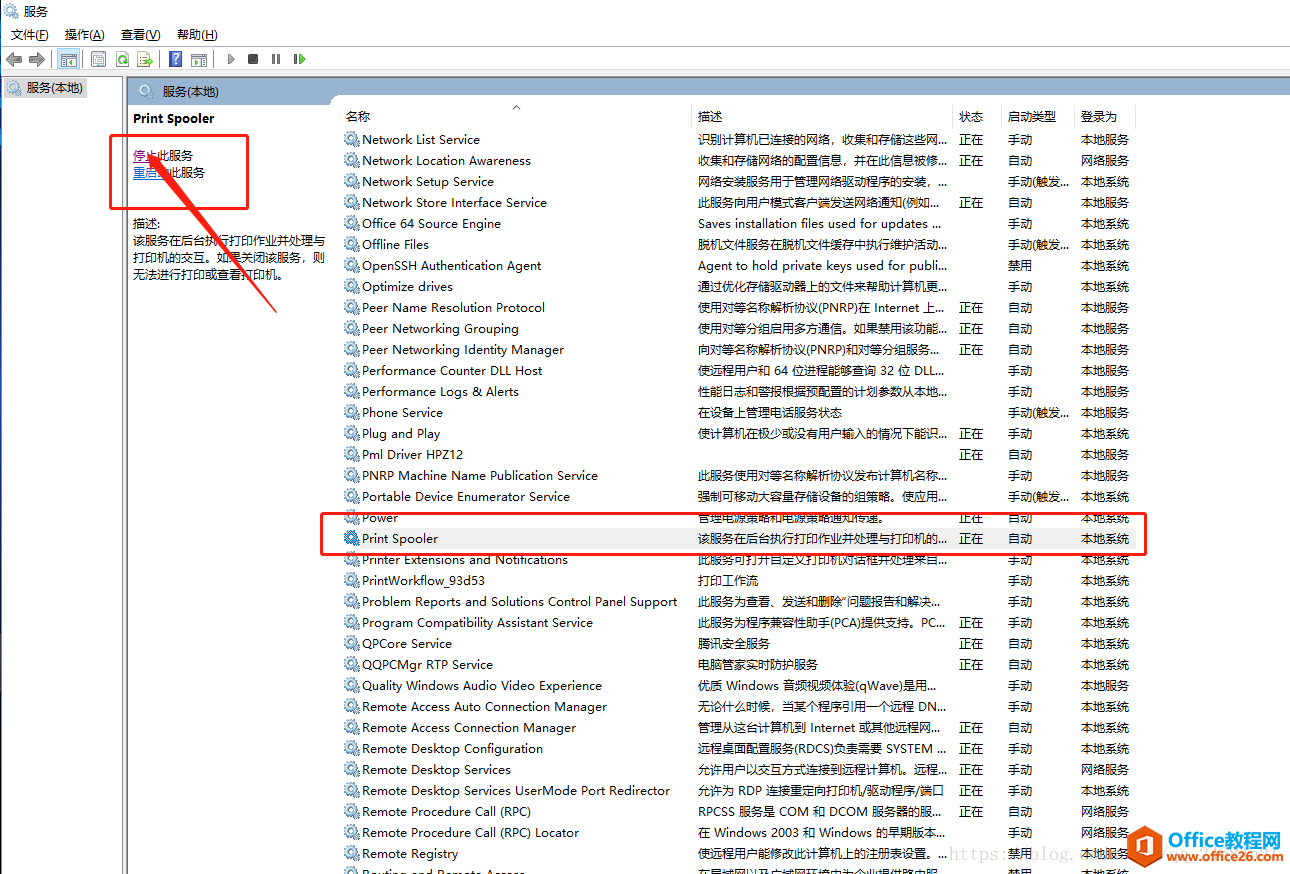This screenshot has width=1290, height=874.
Task: Click the Refresh icon
Action: [x=122, y=59]
